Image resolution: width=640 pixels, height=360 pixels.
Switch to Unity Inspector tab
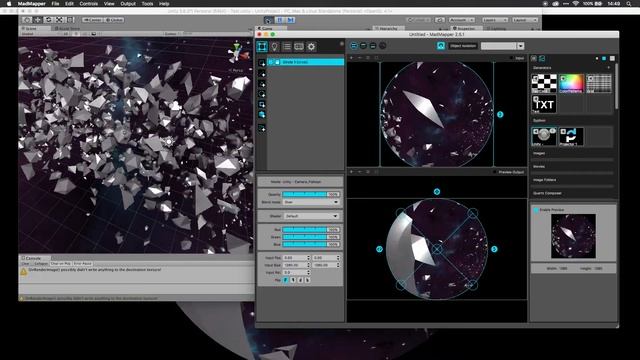tap(466, 29)
